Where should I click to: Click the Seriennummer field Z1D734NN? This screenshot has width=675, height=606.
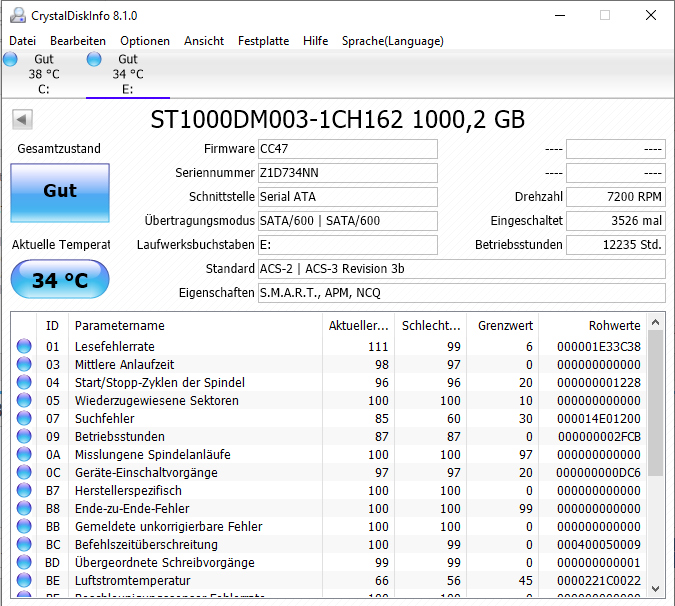coord(348,173)
